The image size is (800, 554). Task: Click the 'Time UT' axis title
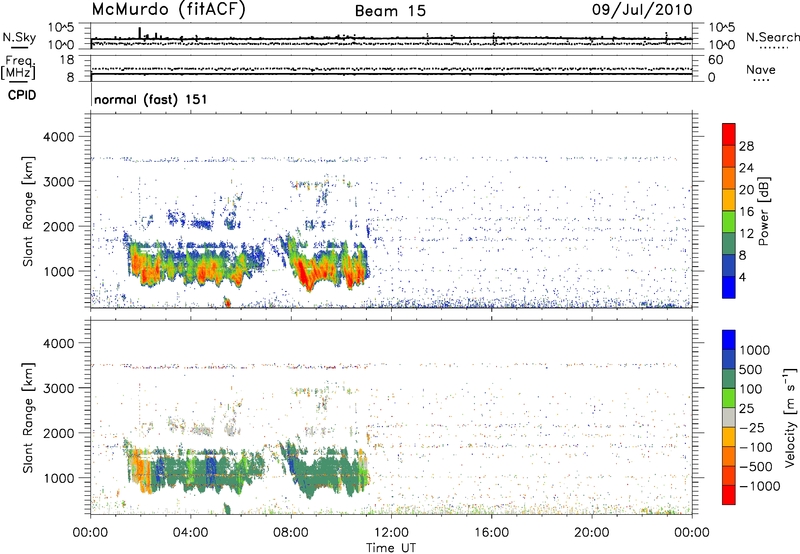click(391, 548)
